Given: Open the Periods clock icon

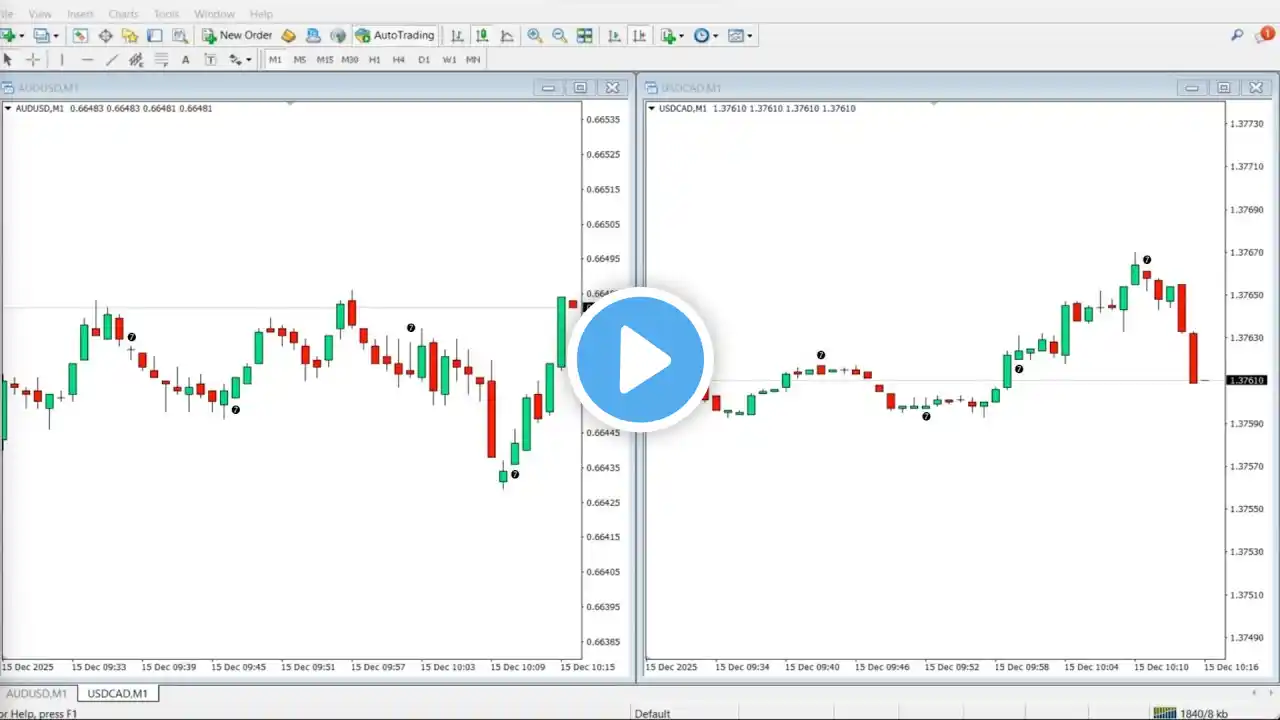Looking at the screenshot, I should [x=701, y=35].
